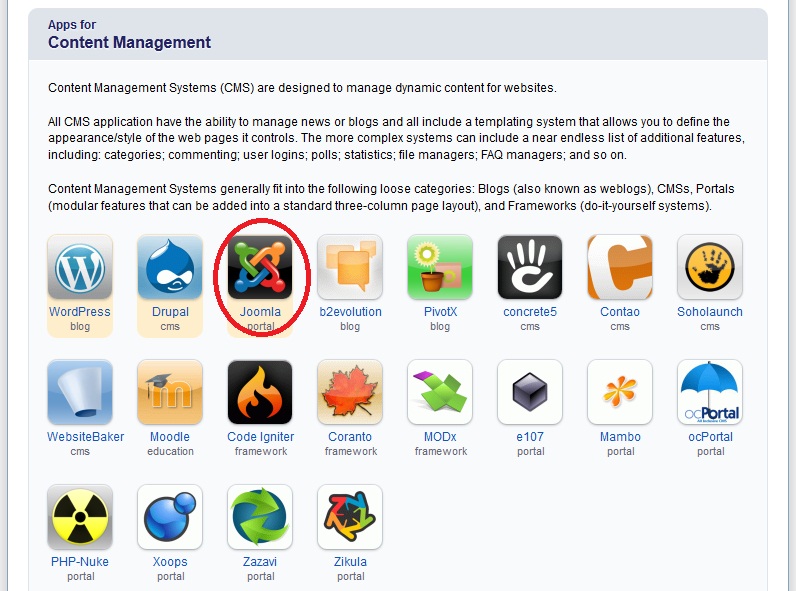Click the b2evolution name link
Image resolution: width=796 pixels, height=591 pixels.
[350, 312]
